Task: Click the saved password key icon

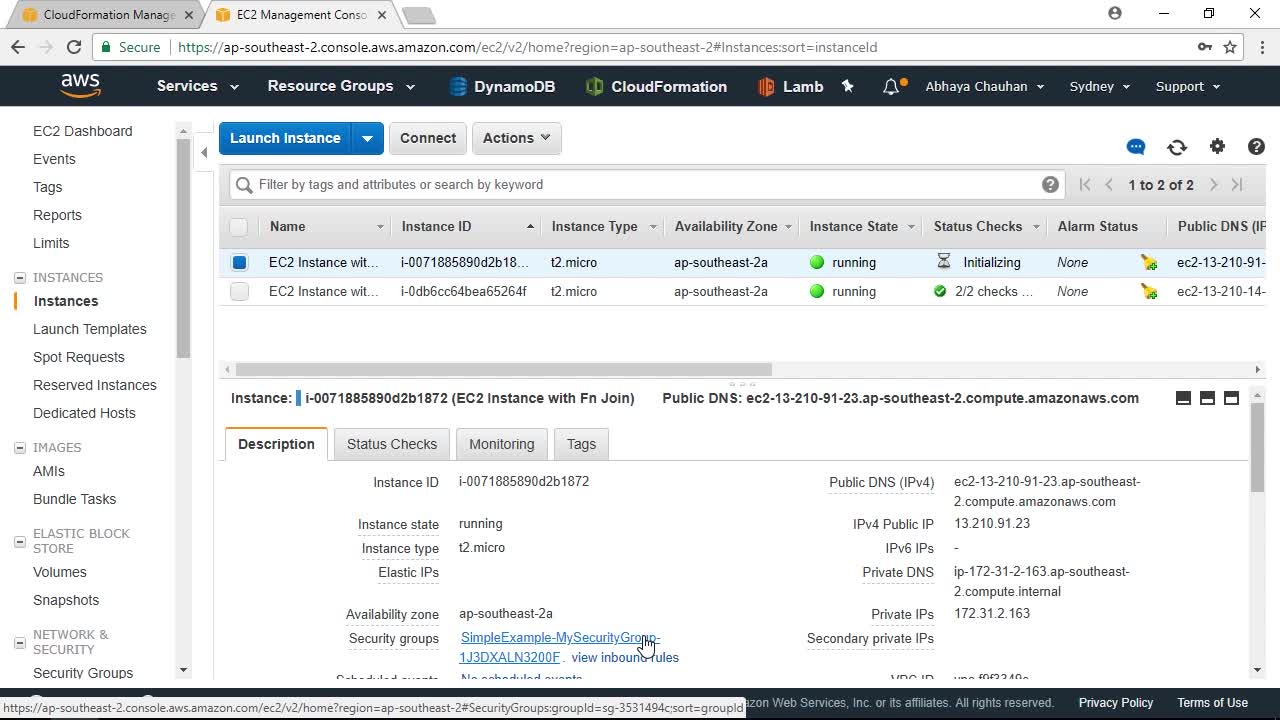Action: point(1205,47)
